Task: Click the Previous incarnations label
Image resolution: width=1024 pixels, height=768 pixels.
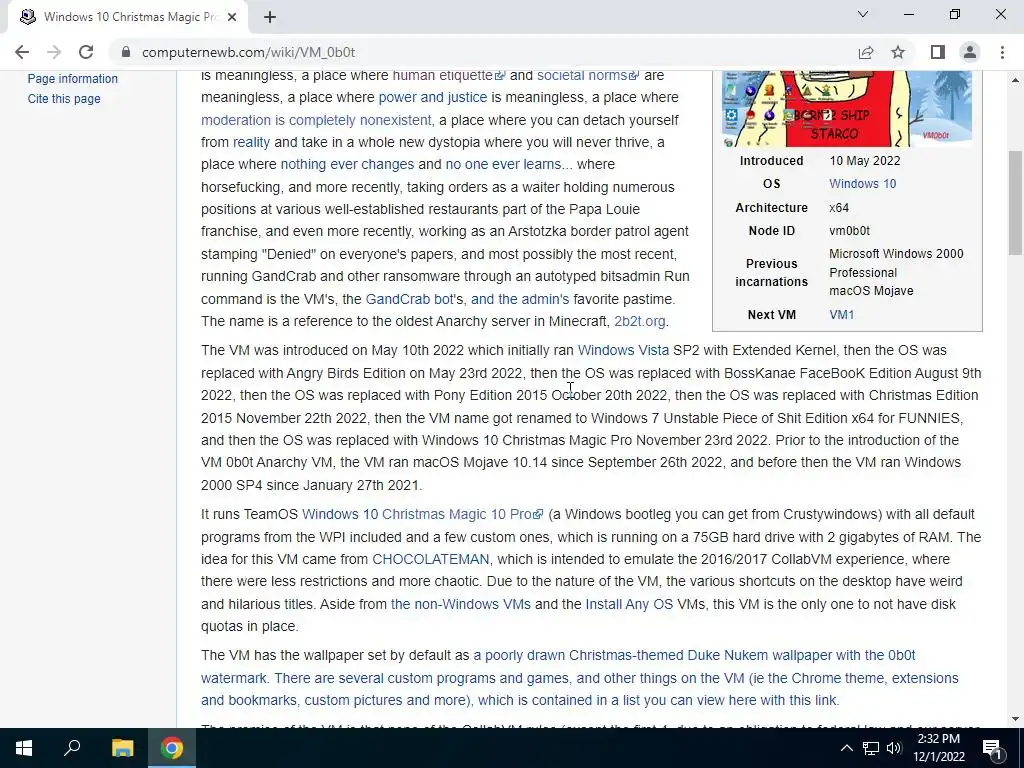Action: tap(771, 273)
